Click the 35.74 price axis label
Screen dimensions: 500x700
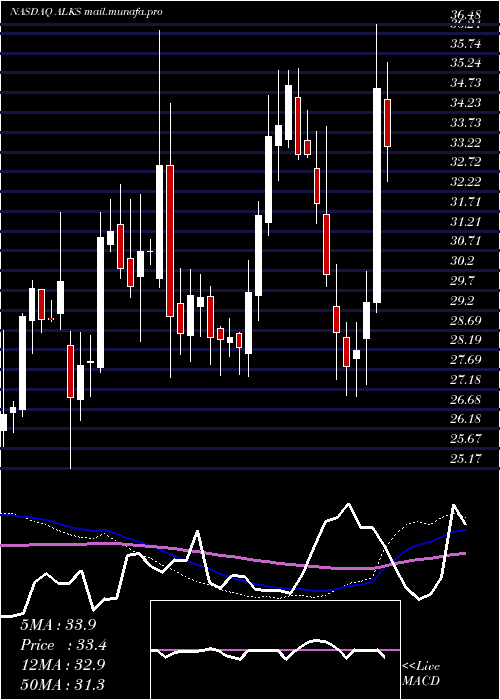click(467, 44)
